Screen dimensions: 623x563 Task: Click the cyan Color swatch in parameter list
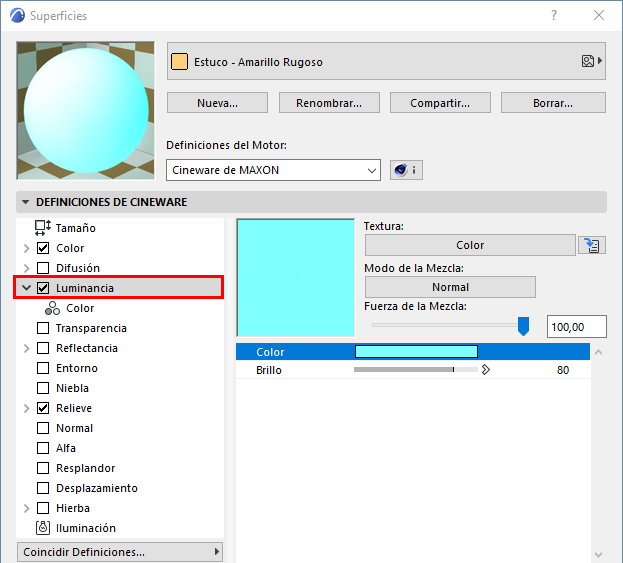(416, 352)
